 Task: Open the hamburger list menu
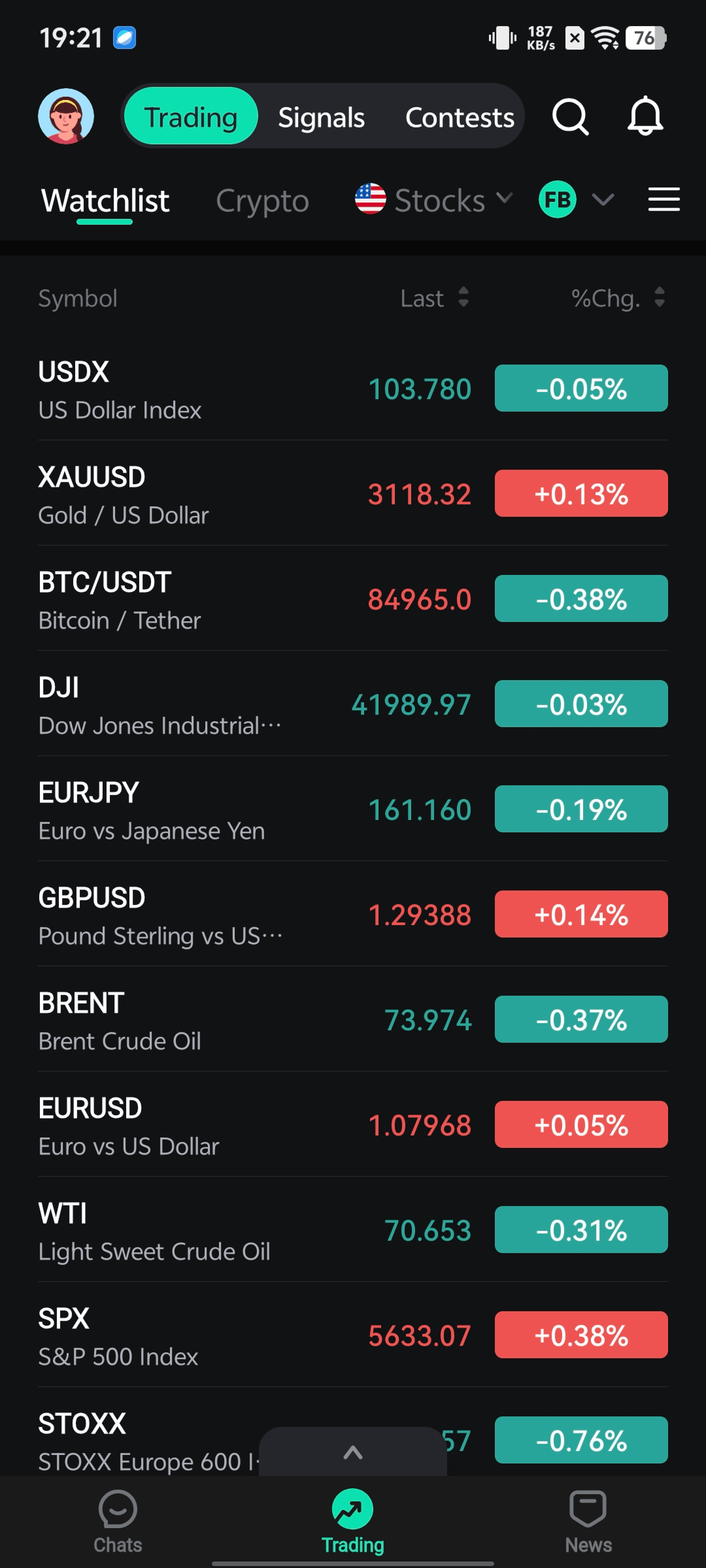[x=664, y=200]
